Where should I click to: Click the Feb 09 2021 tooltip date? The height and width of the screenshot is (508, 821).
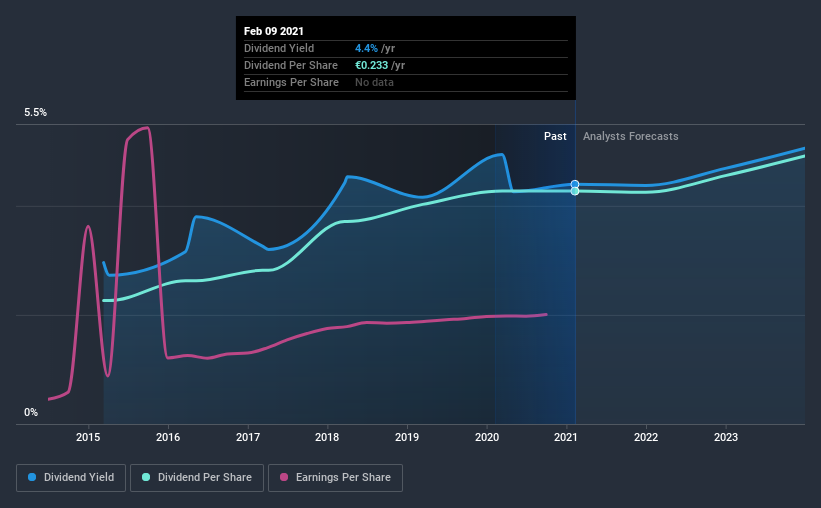click(274, 31)
